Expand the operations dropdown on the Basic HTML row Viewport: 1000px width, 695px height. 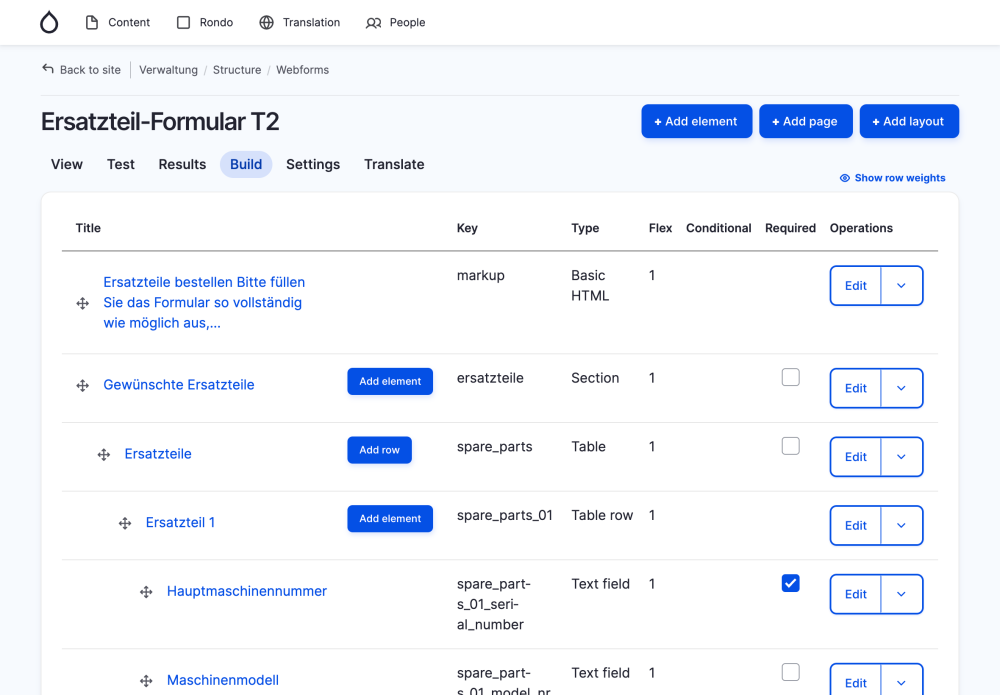pyautogui.click(x=902, y=285)
